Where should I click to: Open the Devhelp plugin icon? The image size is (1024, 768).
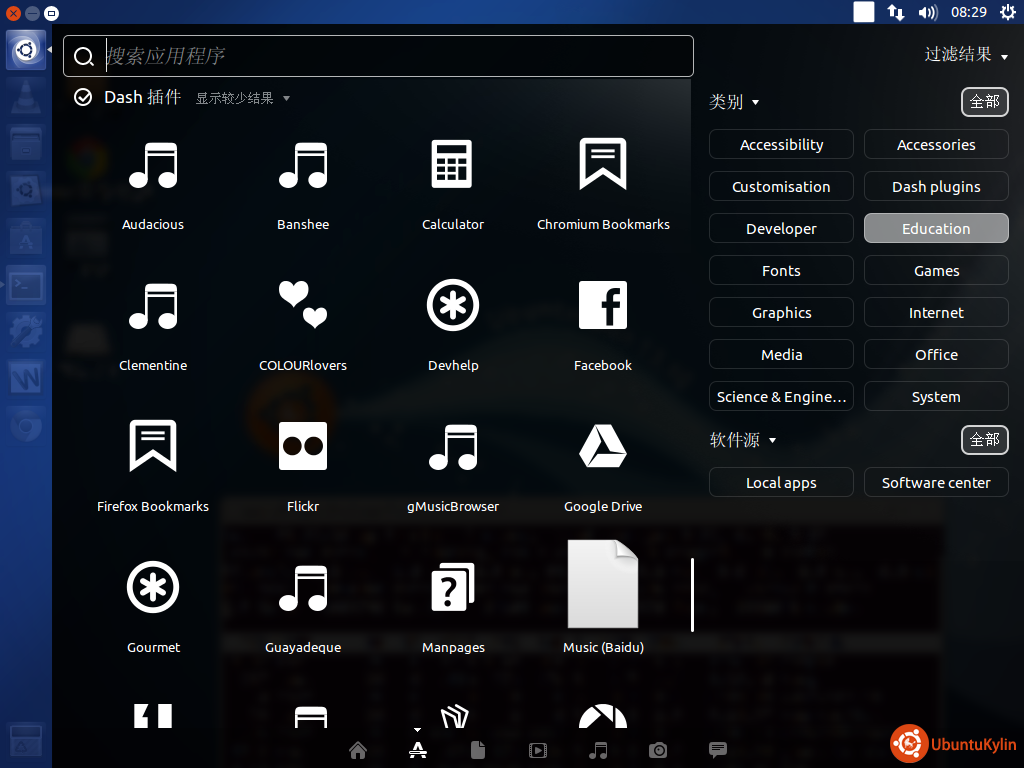[x=452, y=305]
